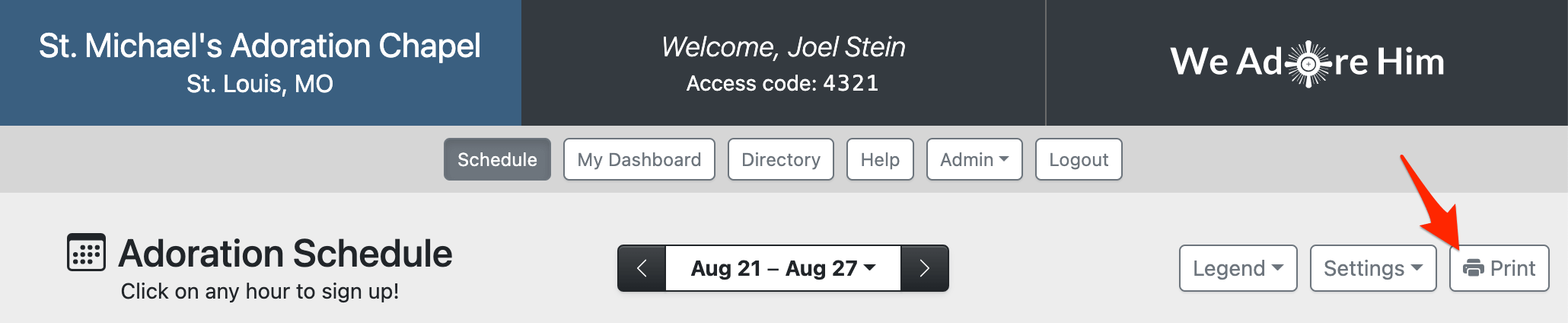Expand the Admin menu
Screen dimensions: 1568x323
[974, 159]
